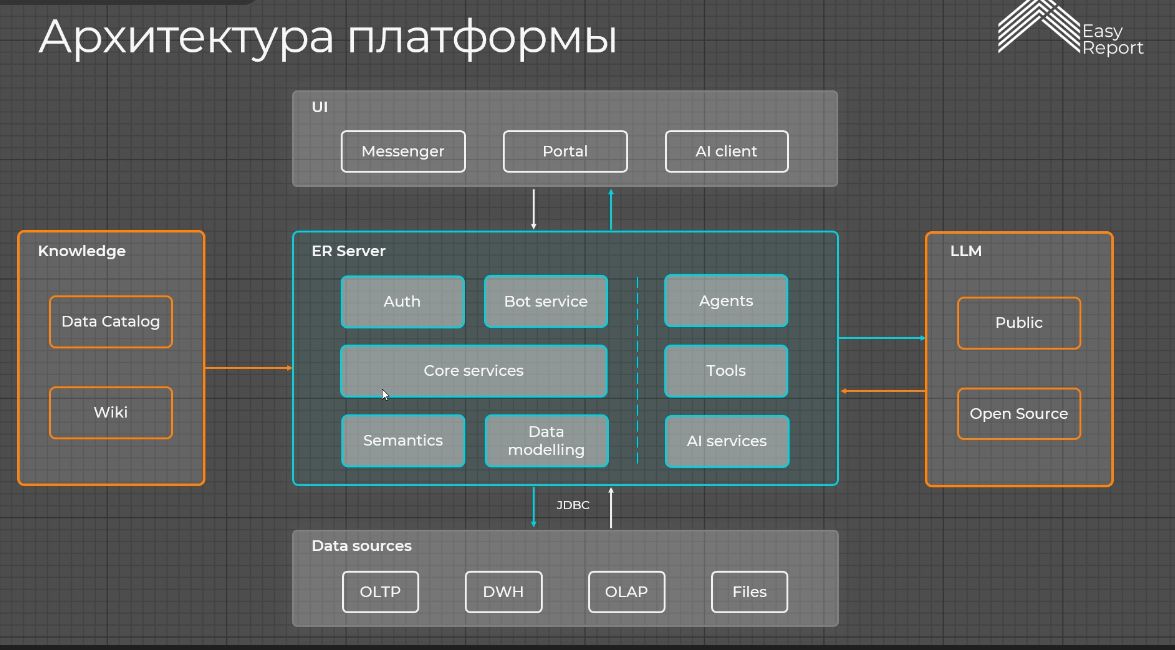Click the Easy Report logo
Screen dimensions: 1175x650
point(1070,30)
